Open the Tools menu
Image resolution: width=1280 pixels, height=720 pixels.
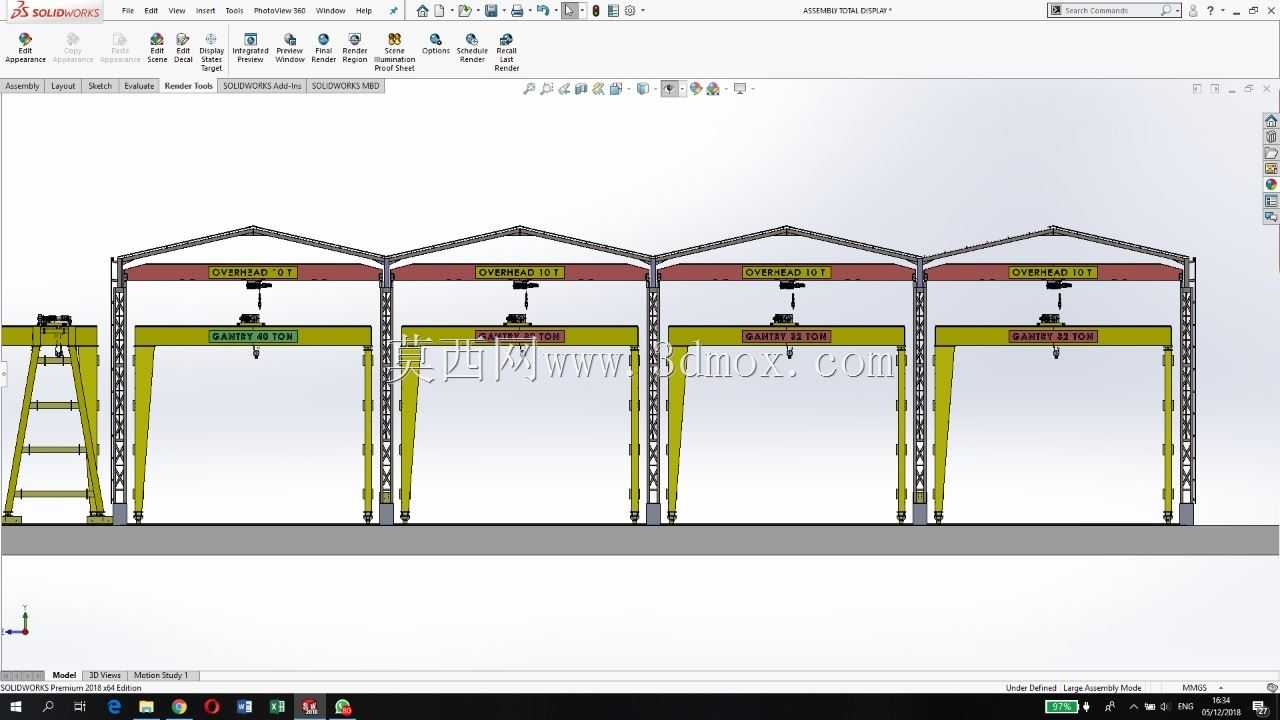point(234,11)
